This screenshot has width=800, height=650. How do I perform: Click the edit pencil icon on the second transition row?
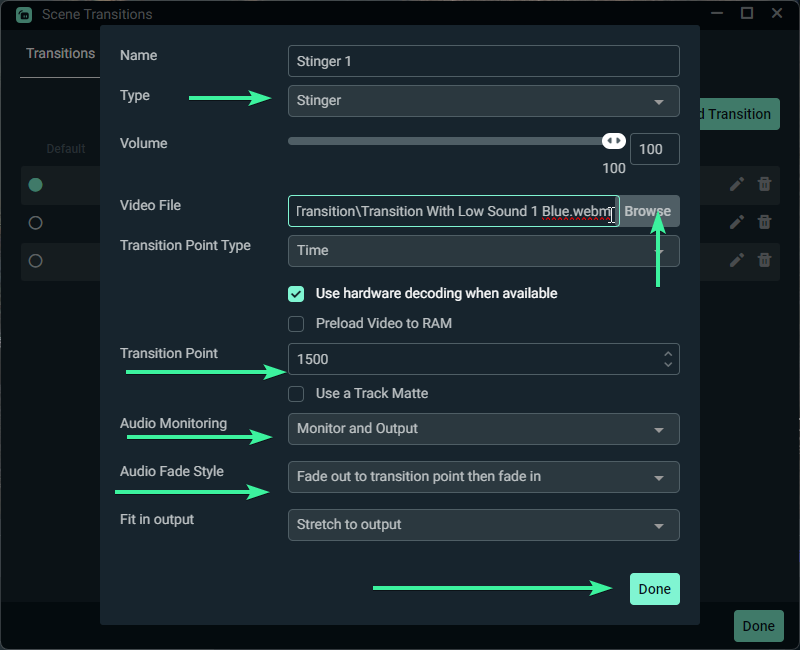[x=737, y=222]
